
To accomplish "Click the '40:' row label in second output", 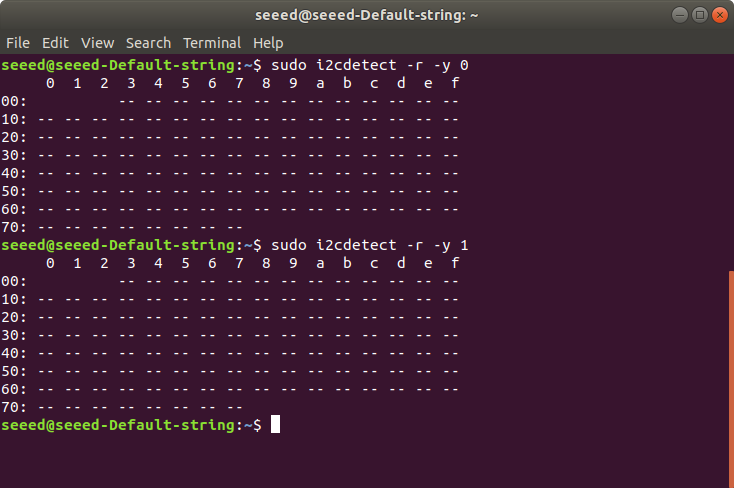I will [14, 353].
